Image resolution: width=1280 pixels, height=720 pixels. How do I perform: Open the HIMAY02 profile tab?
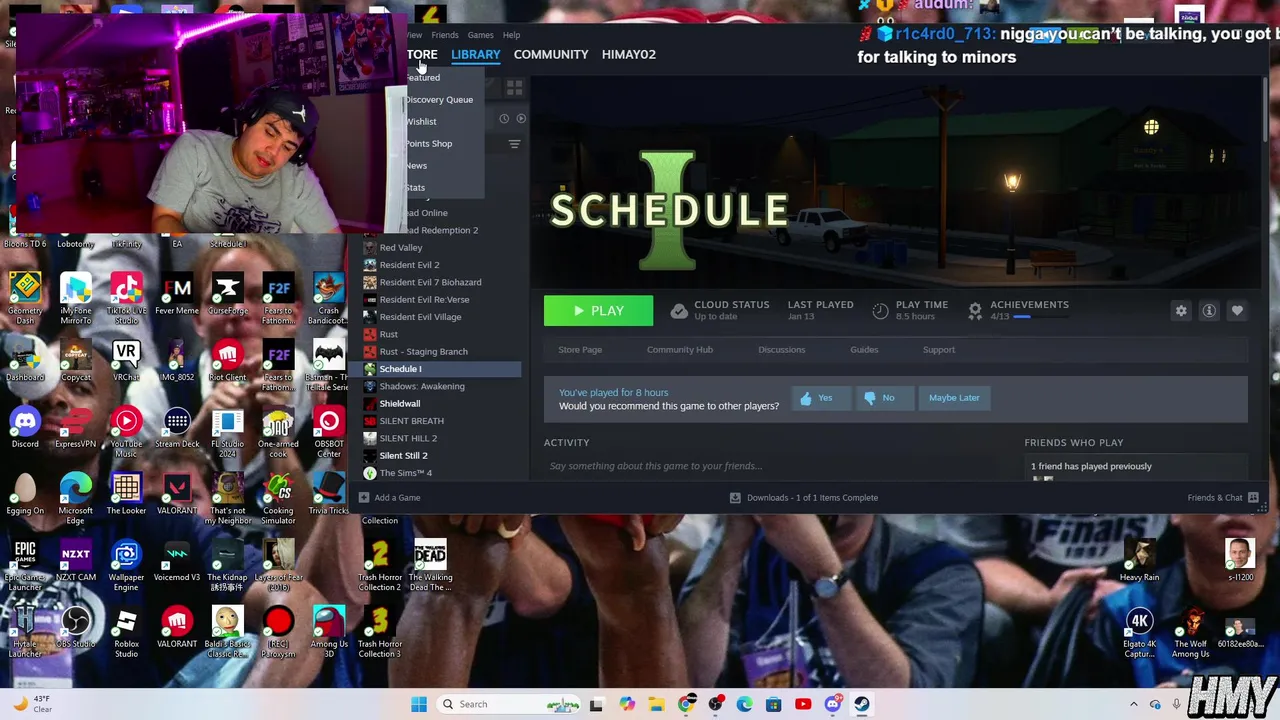[x=629, y=54]
